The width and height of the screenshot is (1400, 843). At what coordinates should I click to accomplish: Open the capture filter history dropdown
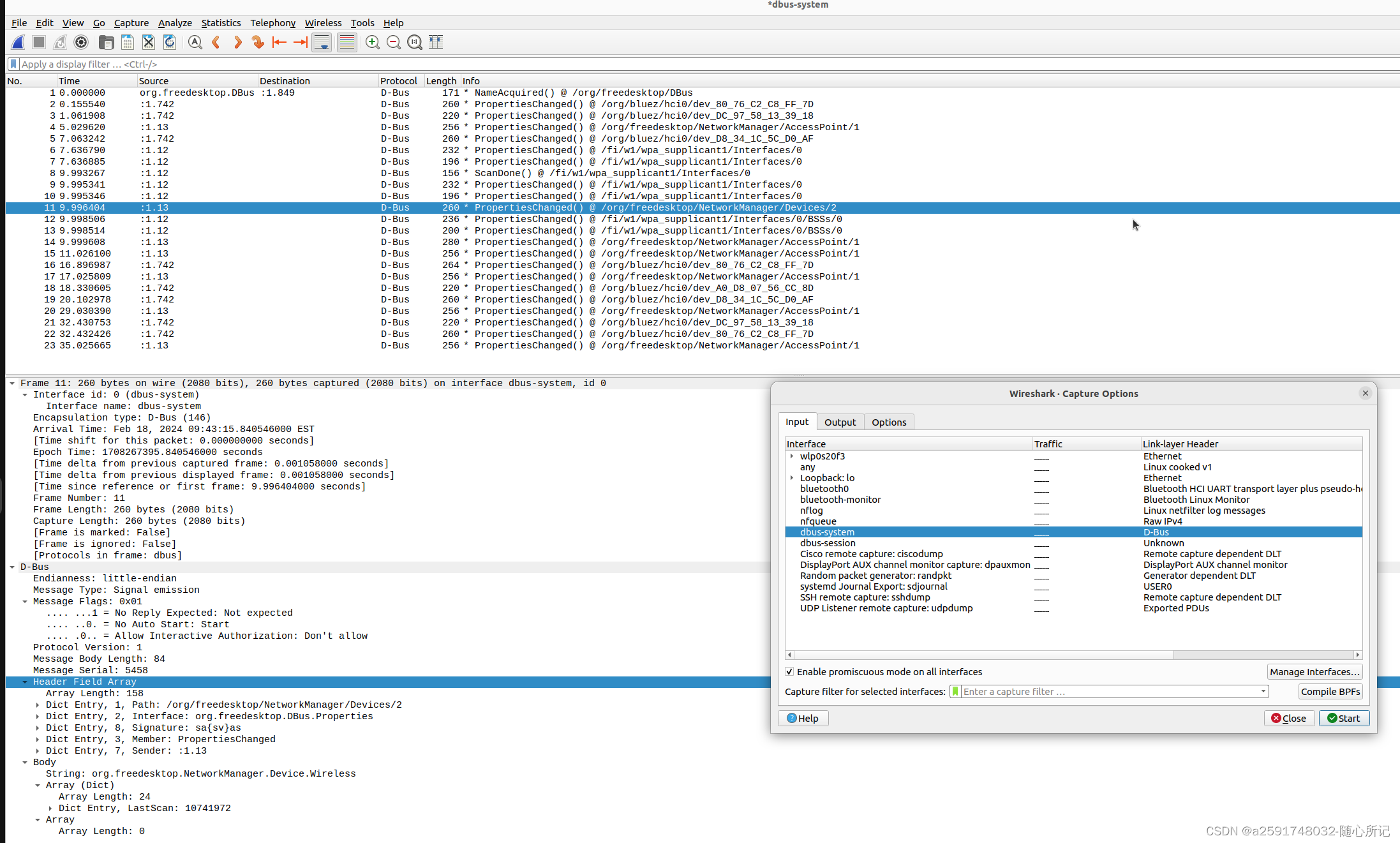tap(1263, 691)
